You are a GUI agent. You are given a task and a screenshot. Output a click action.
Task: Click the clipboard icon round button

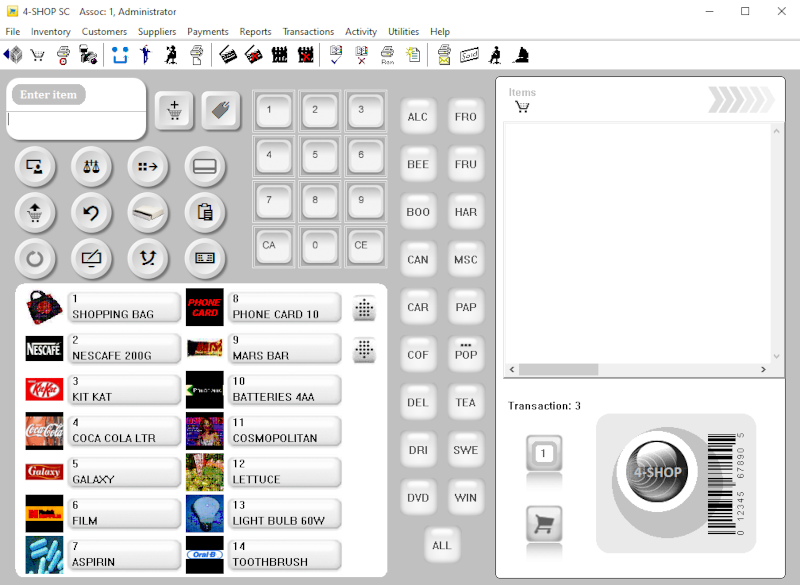coord(204,212)
